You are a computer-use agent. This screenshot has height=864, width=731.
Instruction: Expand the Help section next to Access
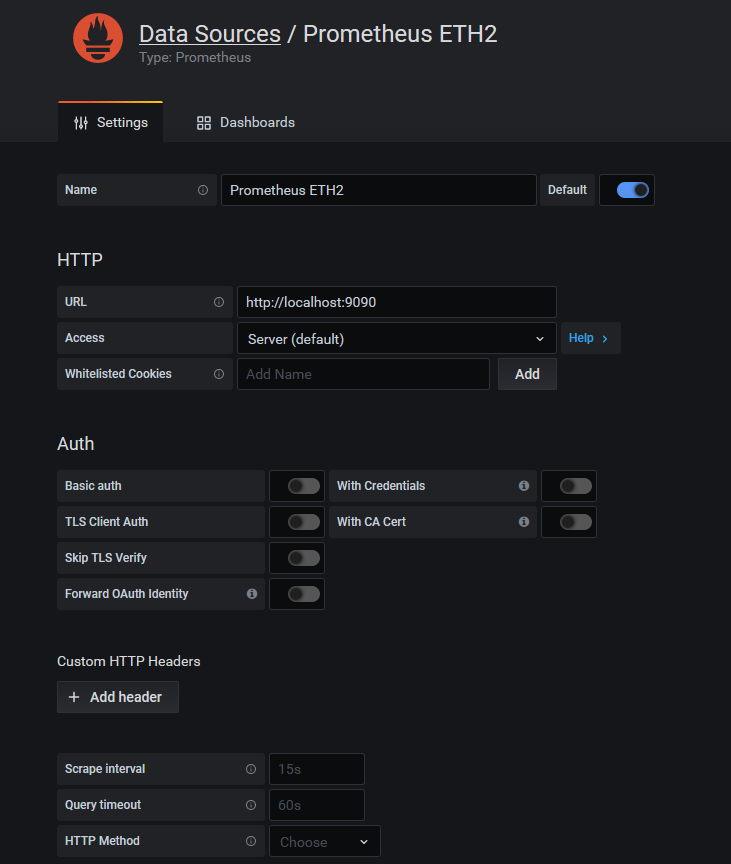pyautogui.click(x=591, y=338)
